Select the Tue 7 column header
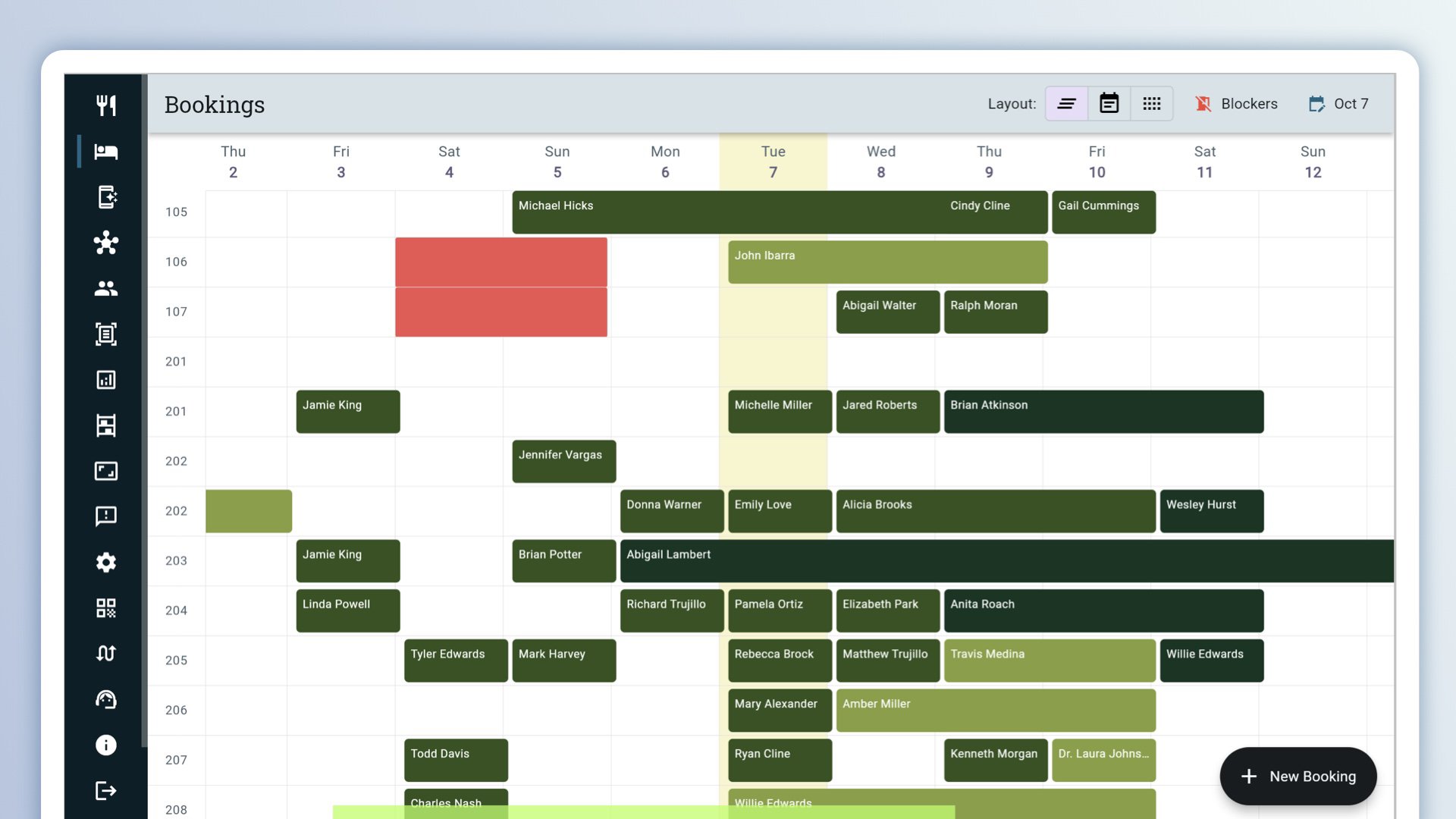This screenshot has width=1456, height=819. coord(773,162)
